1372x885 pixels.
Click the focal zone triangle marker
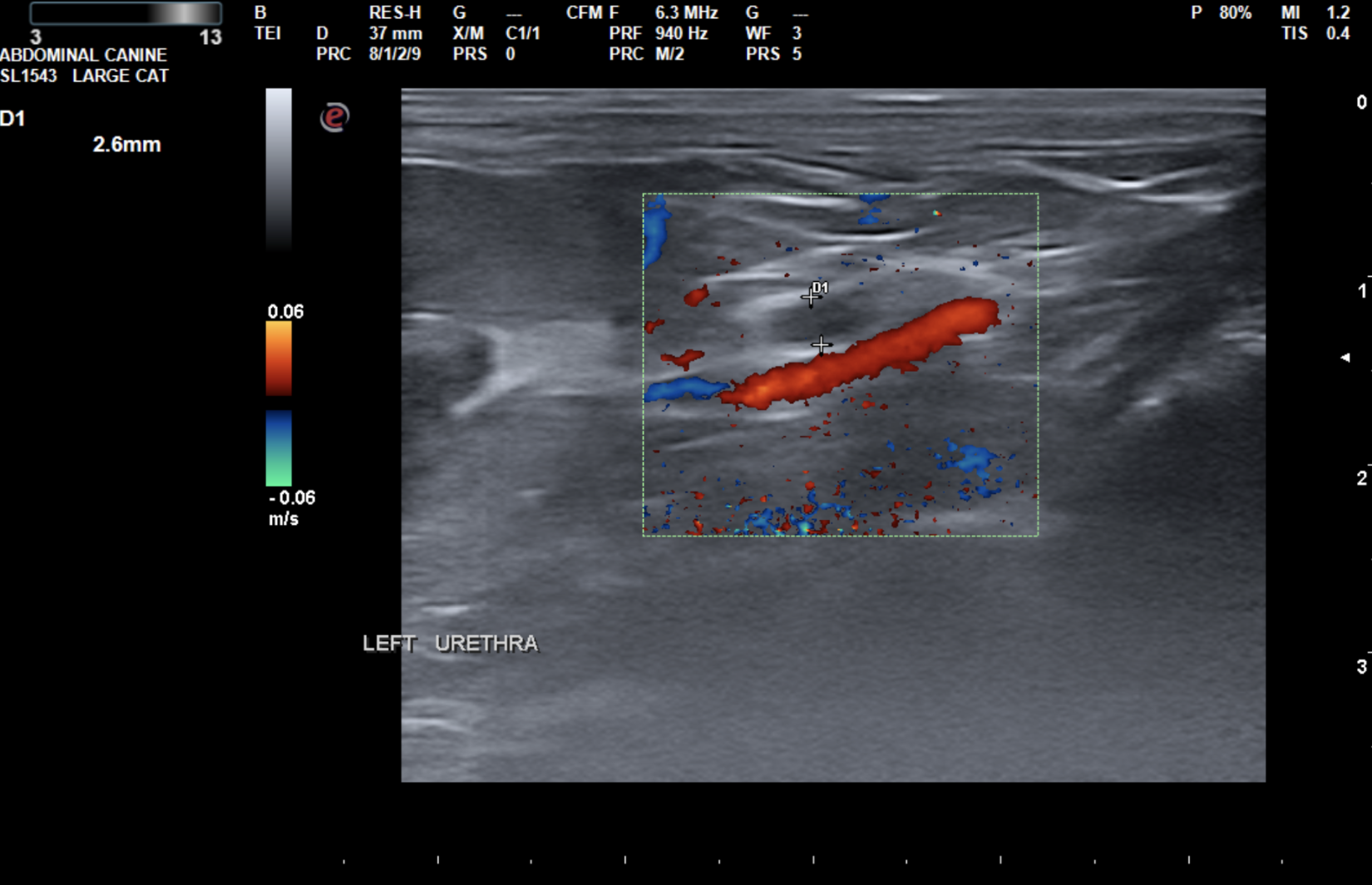coord(1345,358)
